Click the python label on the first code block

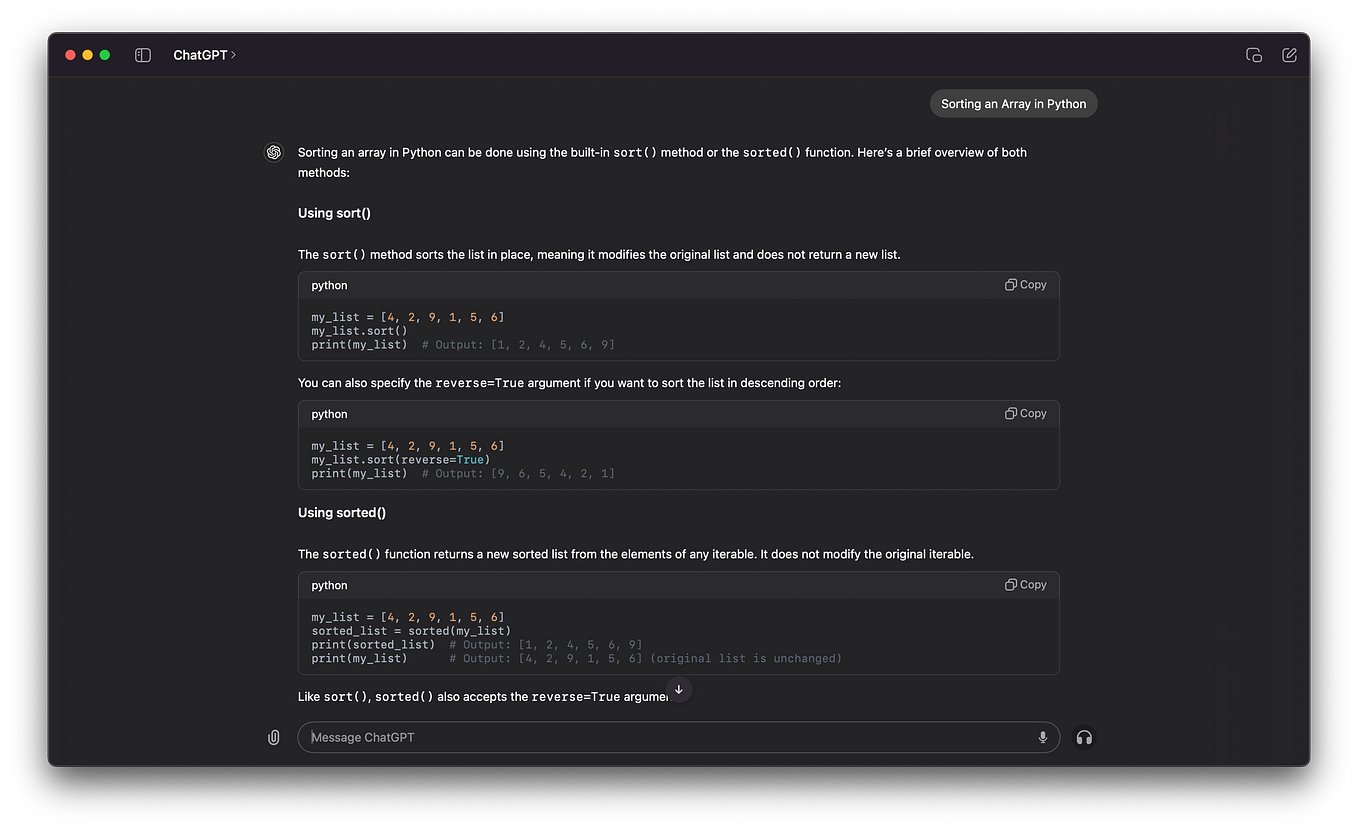(329, 285)
